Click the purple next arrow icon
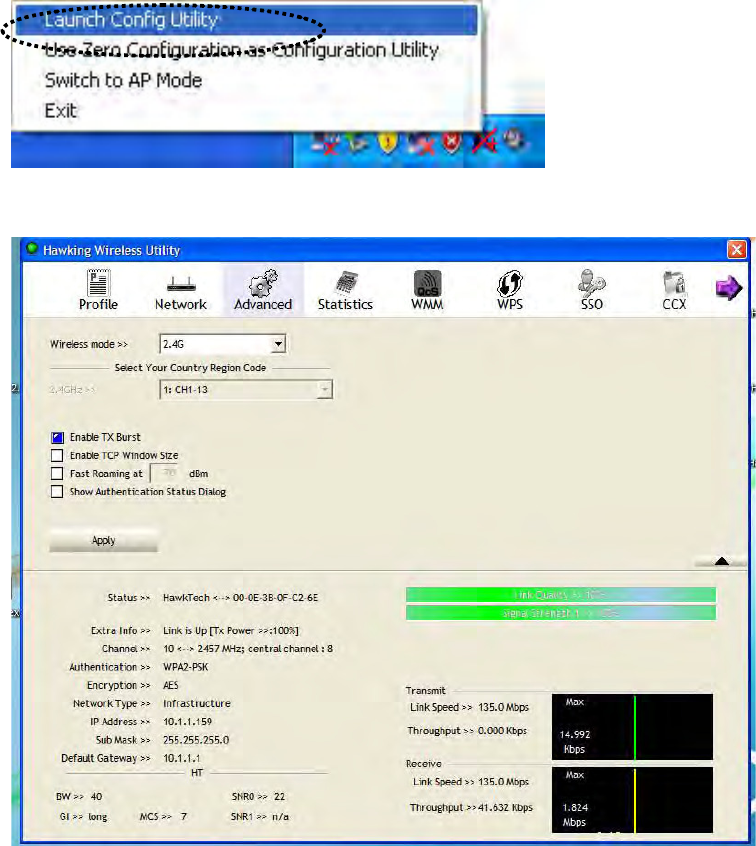Image resolution: width=756 pixels, height=846 pixels. pyautogui.click(x=728, y=288)
